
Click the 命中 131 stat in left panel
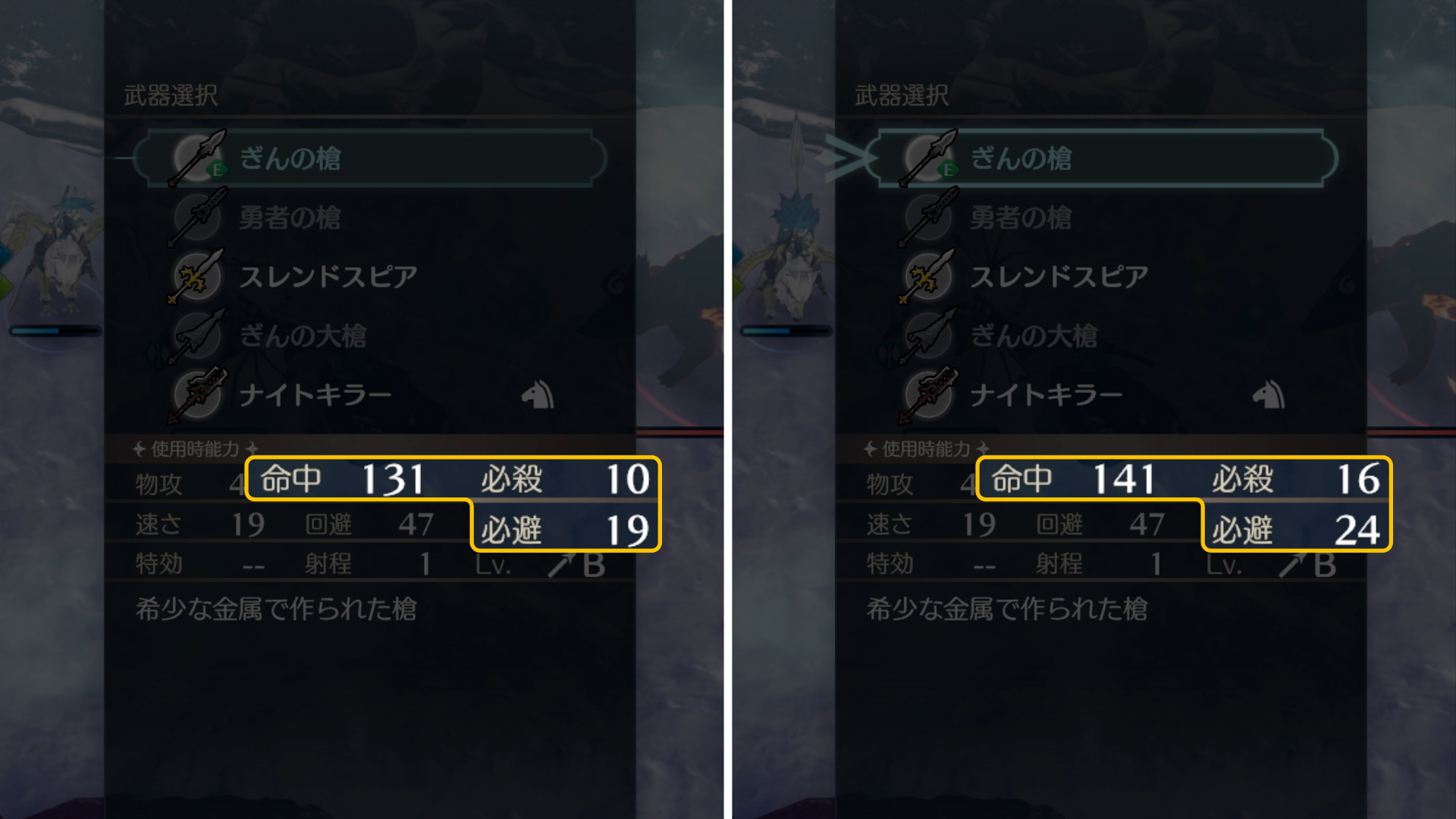(x=342, y=479)
